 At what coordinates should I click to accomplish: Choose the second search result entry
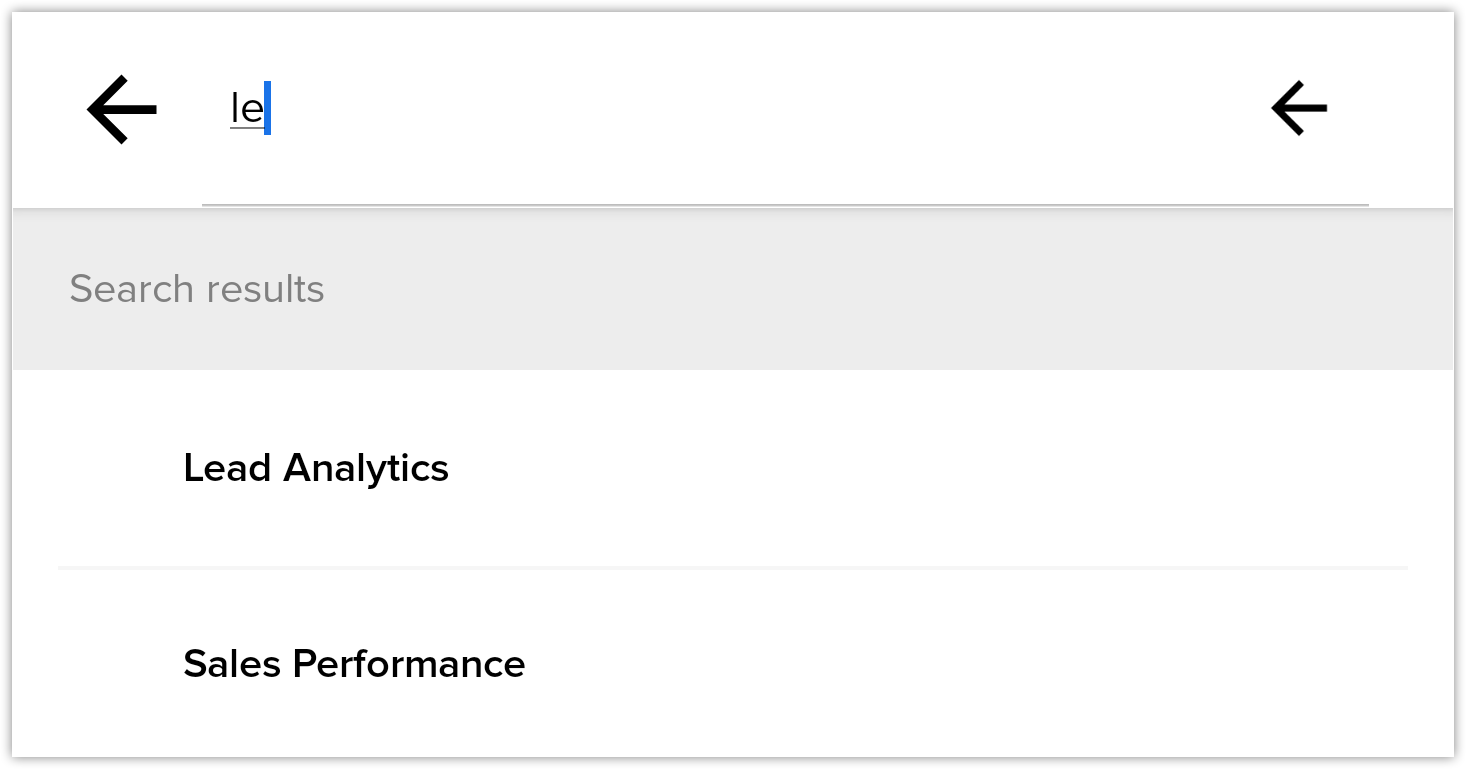(354, 664)
